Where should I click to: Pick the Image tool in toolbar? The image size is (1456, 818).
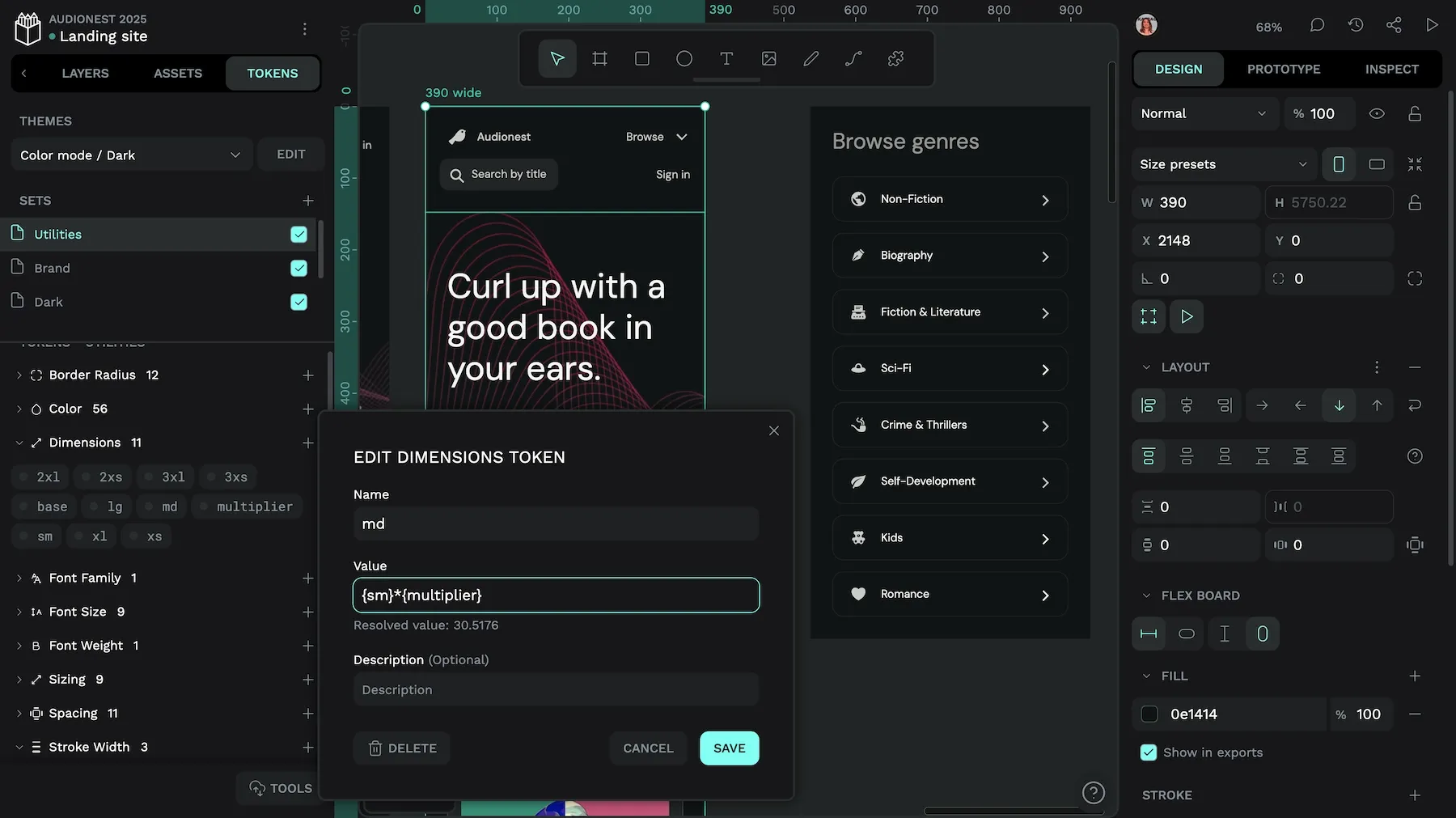(768, 58)
